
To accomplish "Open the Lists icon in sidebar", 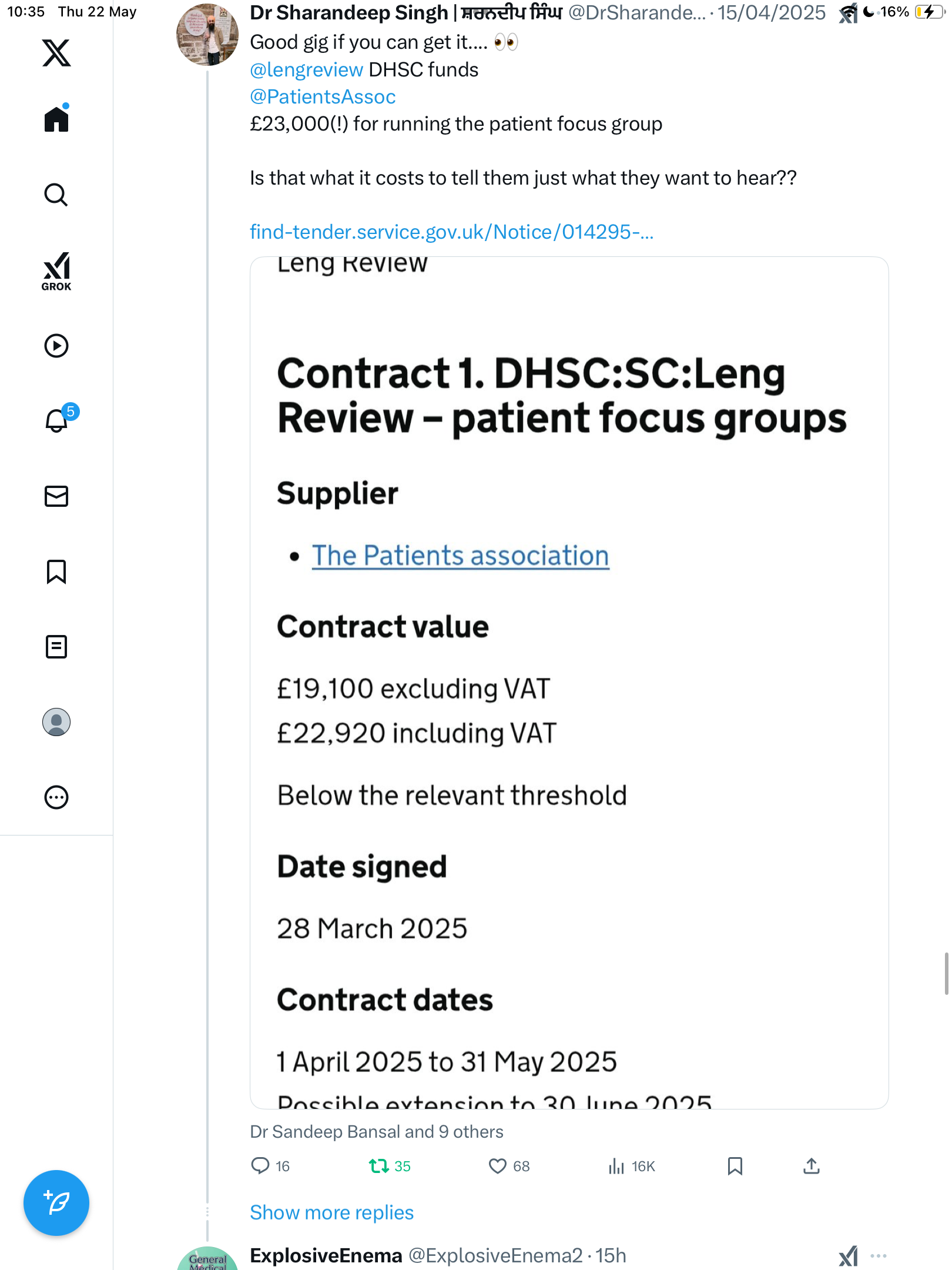I will (x=56, y=647).
